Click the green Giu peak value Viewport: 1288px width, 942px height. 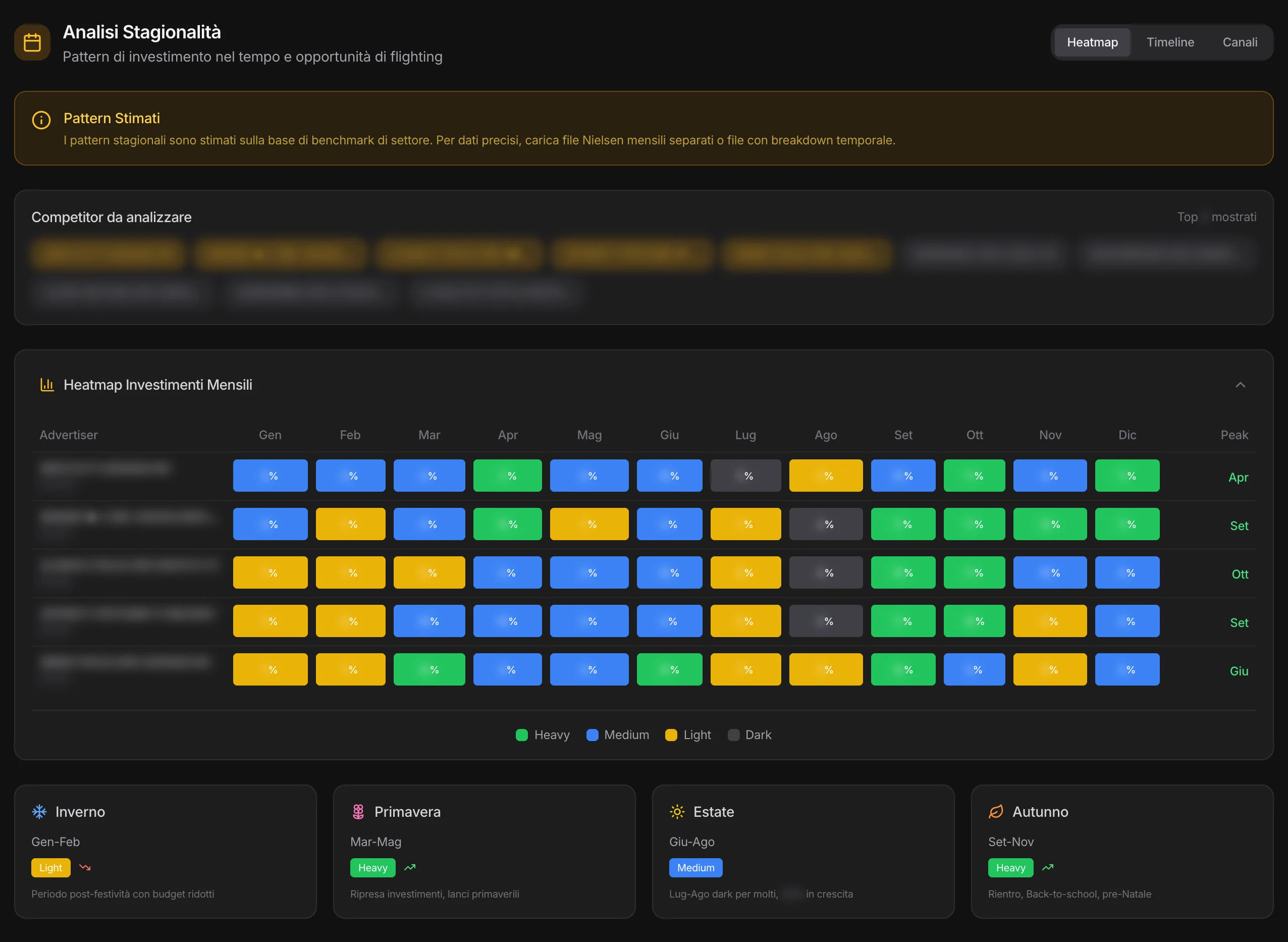click(x=1239, y=670)
